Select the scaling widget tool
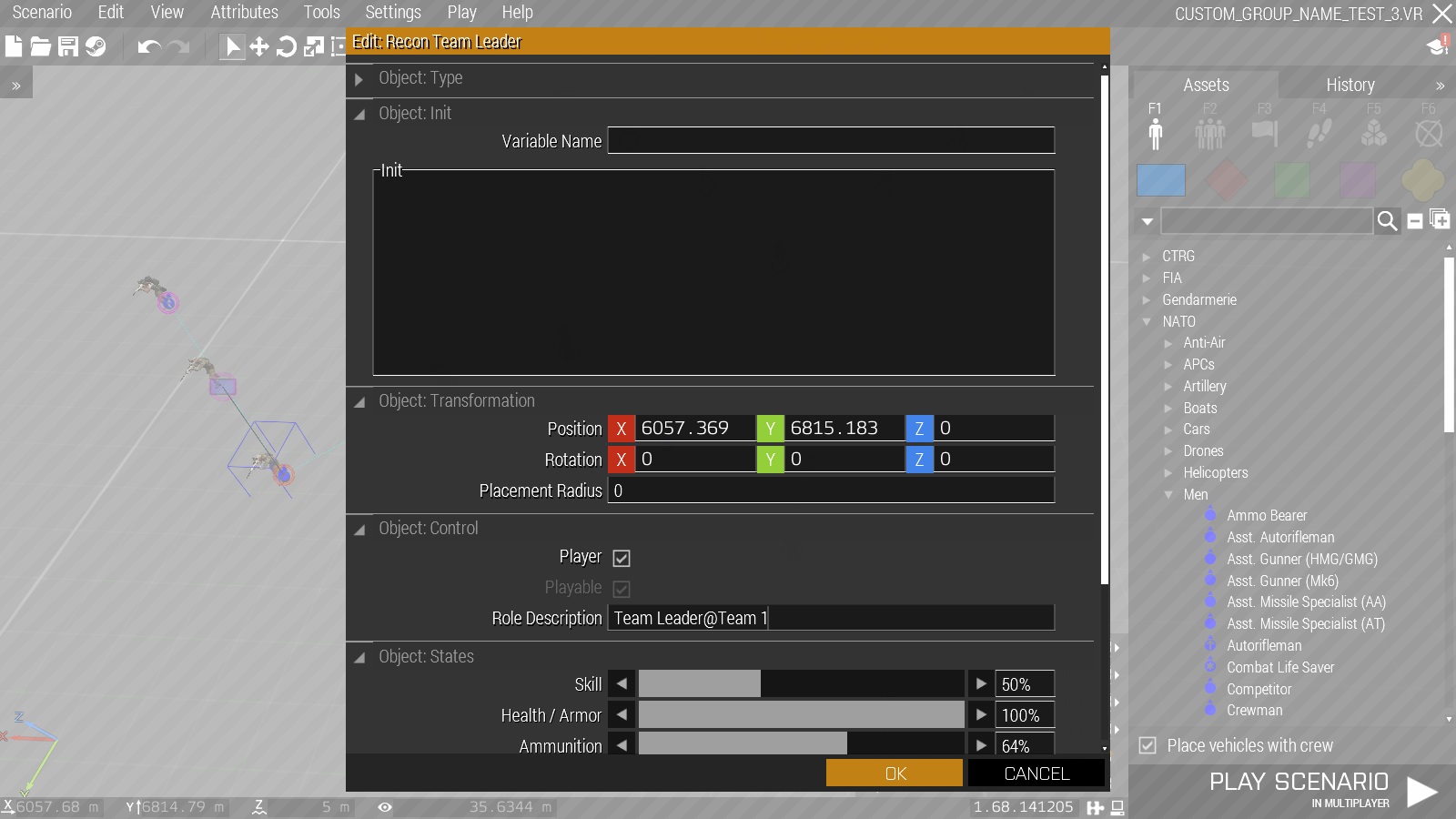Image resolution: width=1456 pixels, height=819 pixels. (x=314, y=46)
